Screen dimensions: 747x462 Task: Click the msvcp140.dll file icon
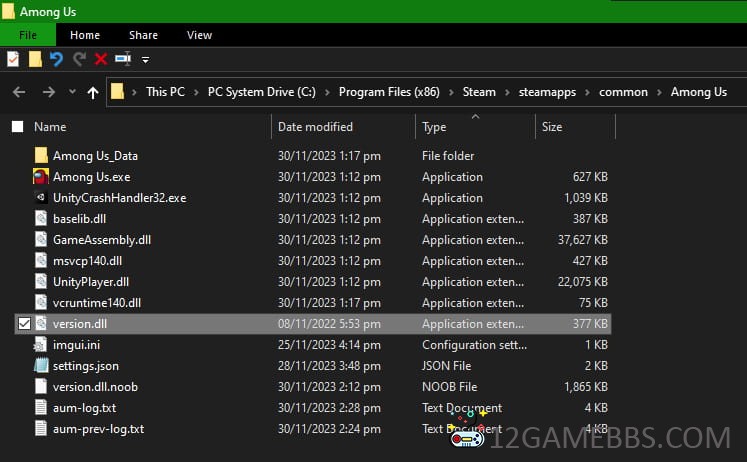point(41,261)
